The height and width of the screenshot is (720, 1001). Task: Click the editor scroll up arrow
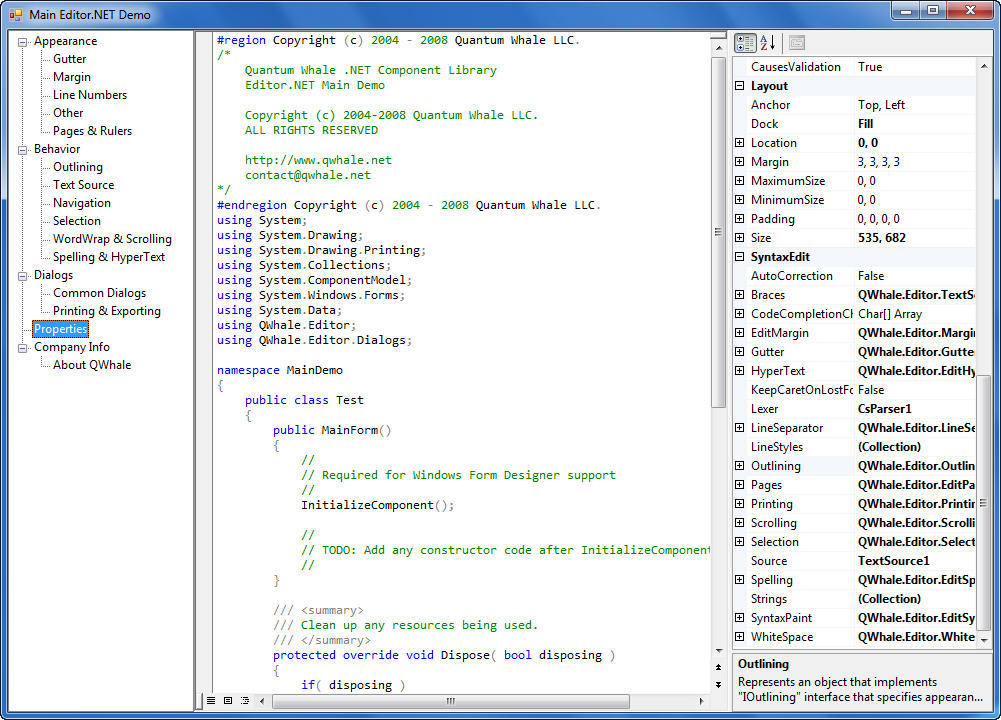718,48
